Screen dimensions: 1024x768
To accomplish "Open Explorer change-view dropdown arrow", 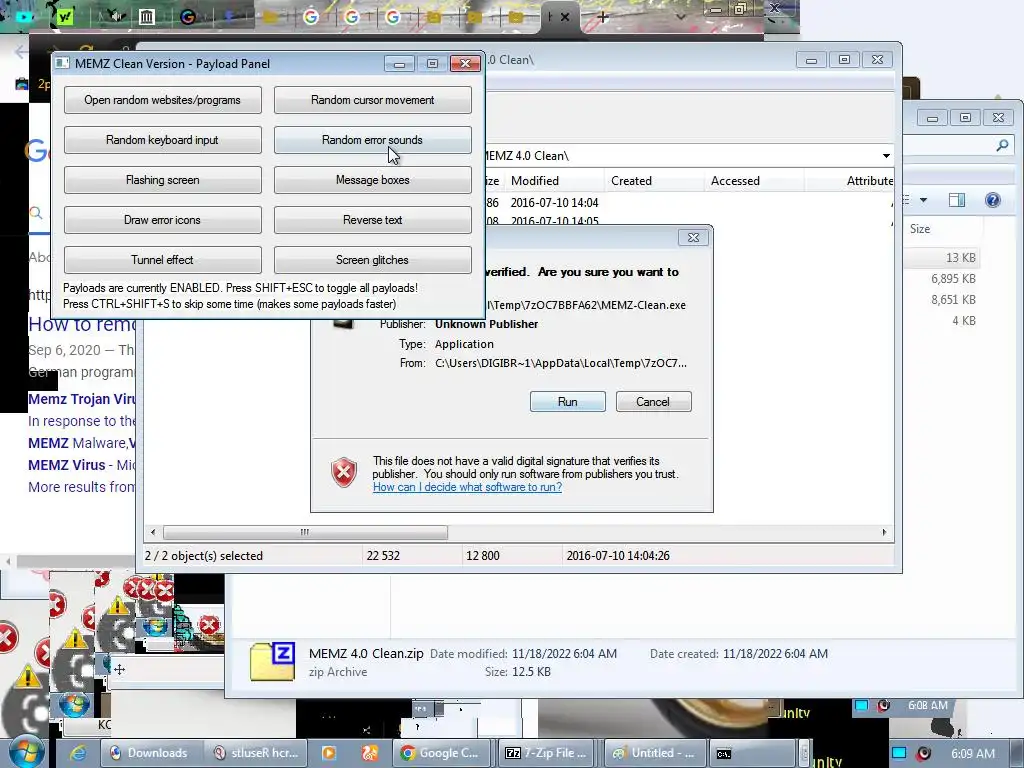I will tap(923, 200).
